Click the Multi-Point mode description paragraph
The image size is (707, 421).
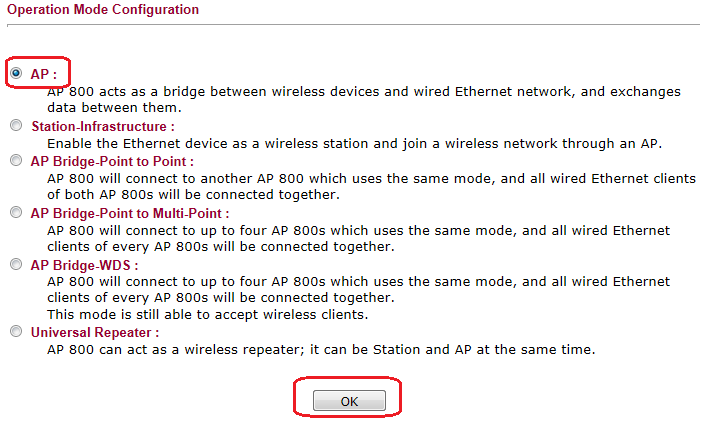click(x=358, y=238)
